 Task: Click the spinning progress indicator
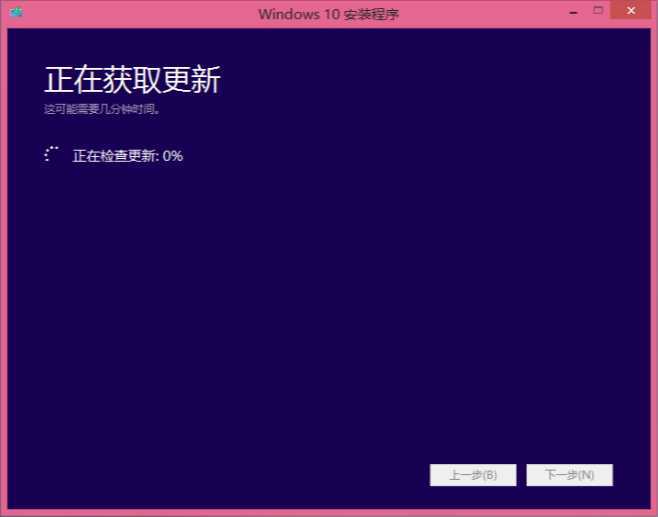(x=51, y=154)
